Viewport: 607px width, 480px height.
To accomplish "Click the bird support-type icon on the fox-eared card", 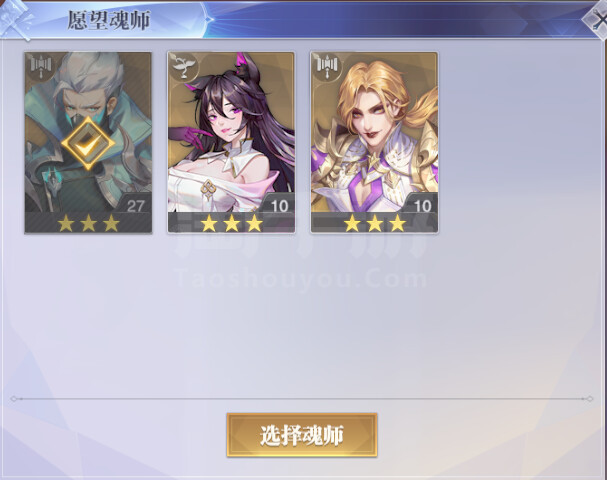I will (x=183, y=66).
